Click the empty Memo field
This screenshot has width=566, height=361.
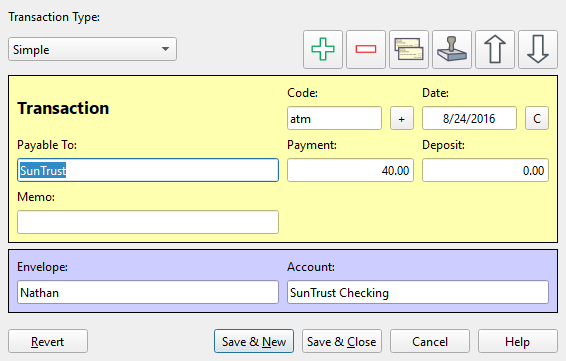coord(148,222)
